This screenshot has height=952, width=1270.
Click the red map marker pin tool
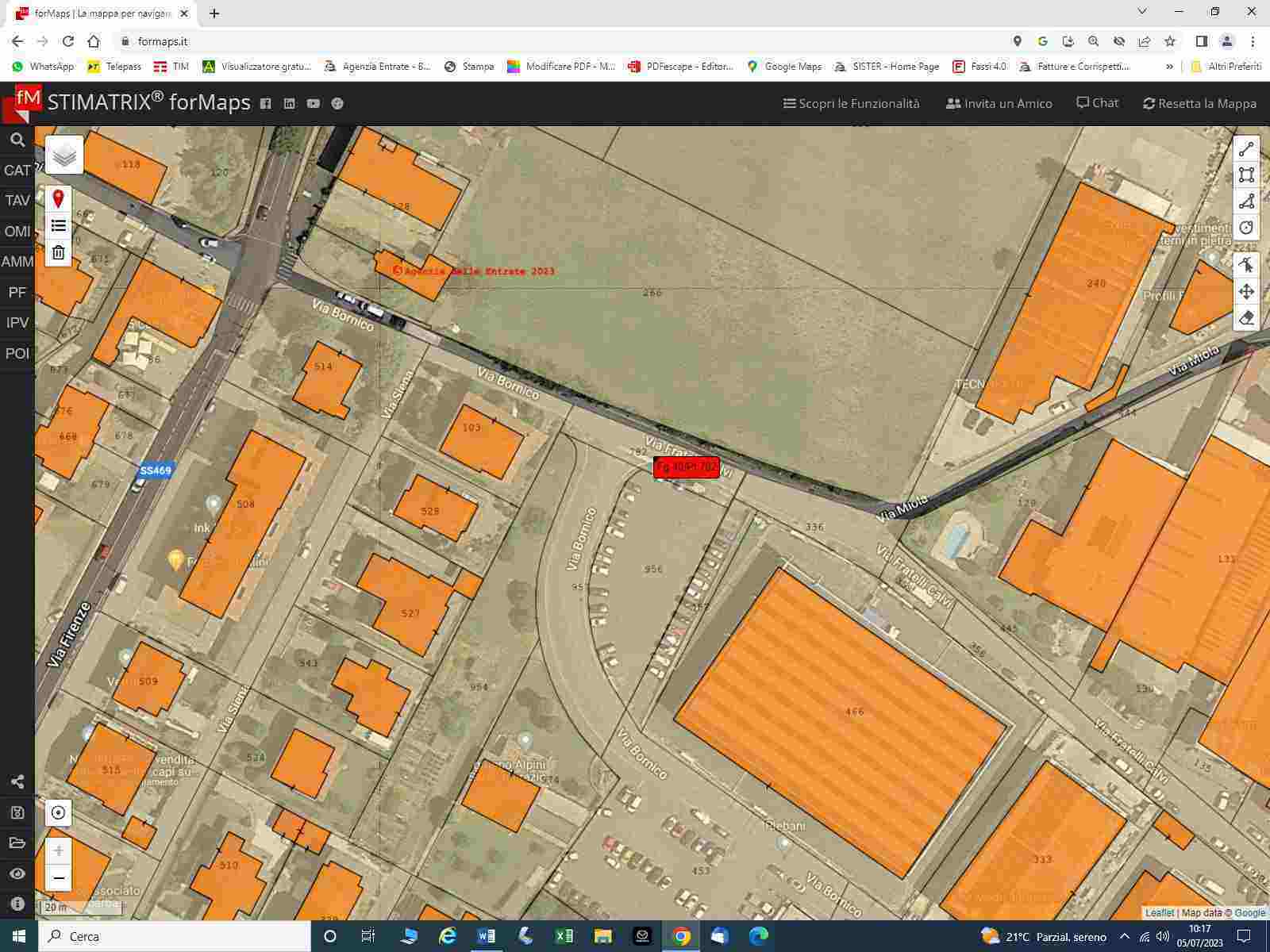pos(58,198)
